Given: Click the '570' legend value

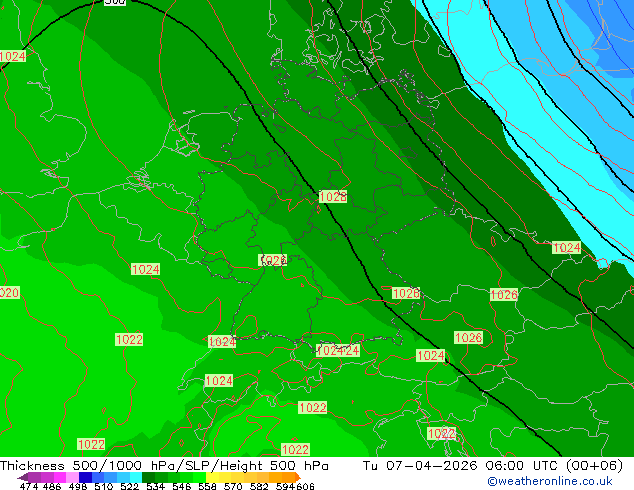Looking at the screenshot, I should pyautogui.click(x=233, y=486).
